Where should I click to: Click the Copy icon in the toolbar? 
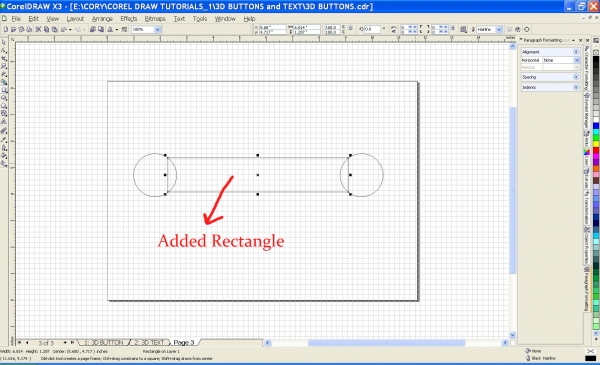[x=46, y=29]
